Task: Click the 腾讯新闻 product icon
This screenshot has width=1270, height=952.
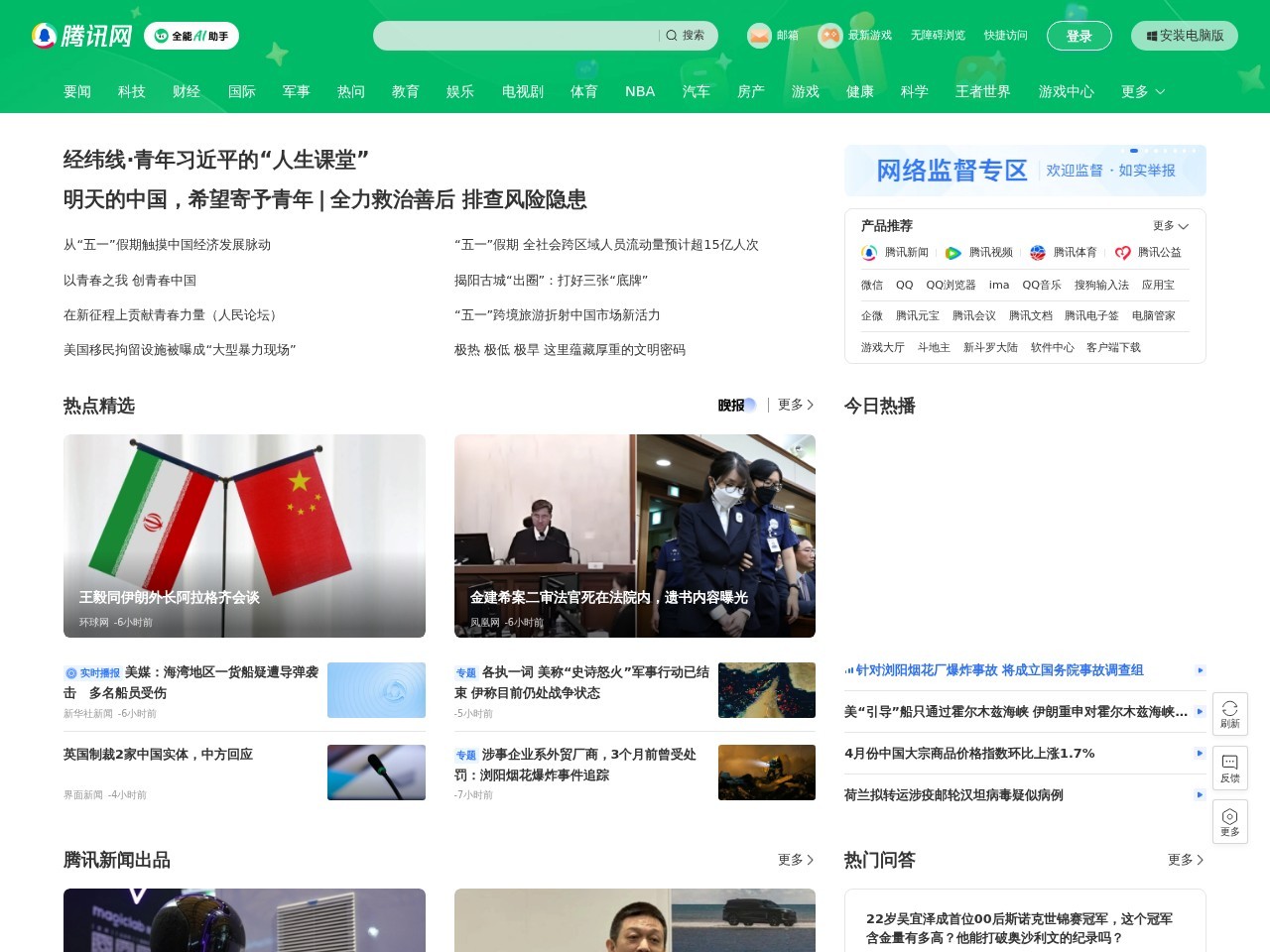Action: point(869,253)
